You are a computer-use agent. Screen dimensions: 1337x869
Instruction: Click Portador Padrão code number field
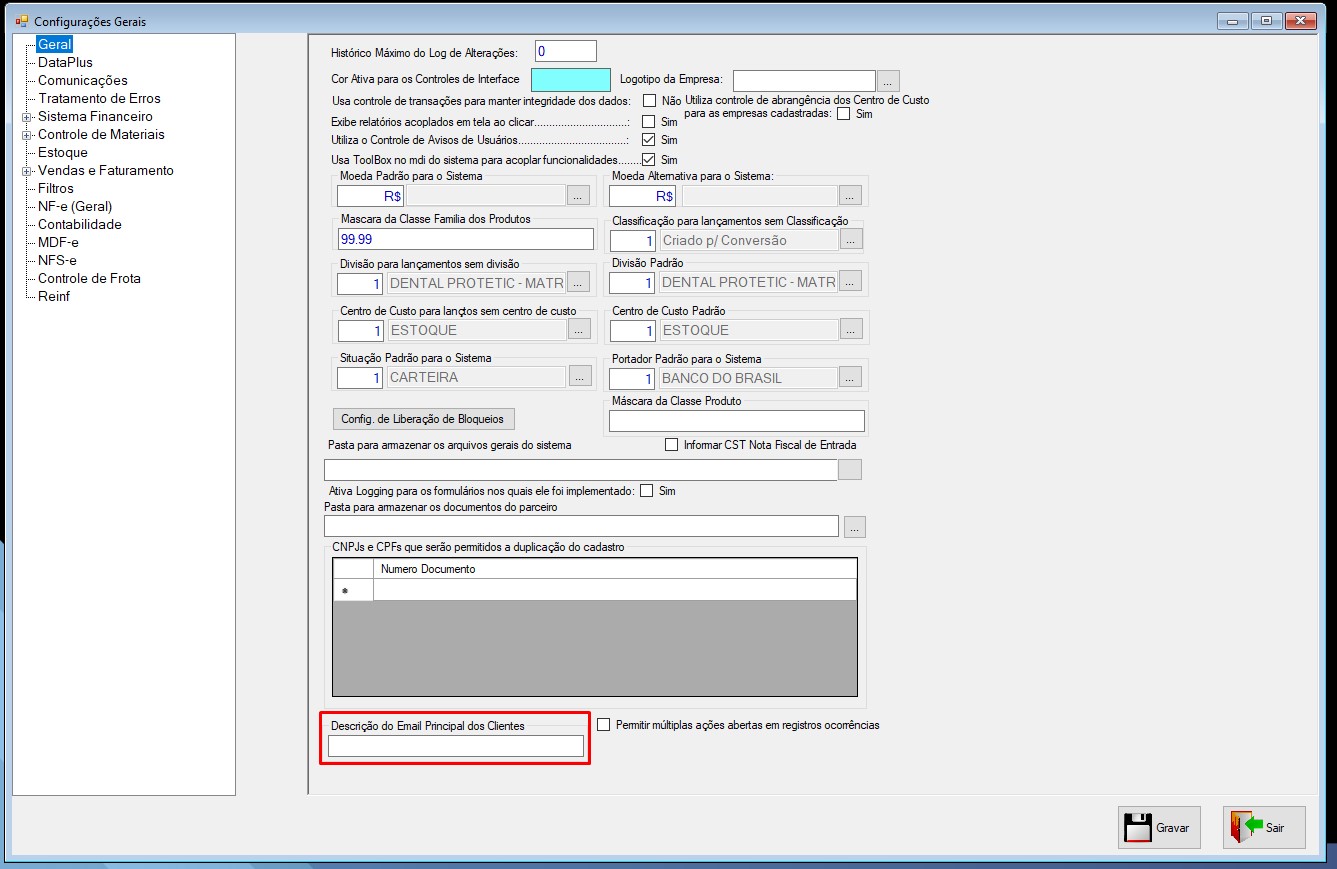633,378
